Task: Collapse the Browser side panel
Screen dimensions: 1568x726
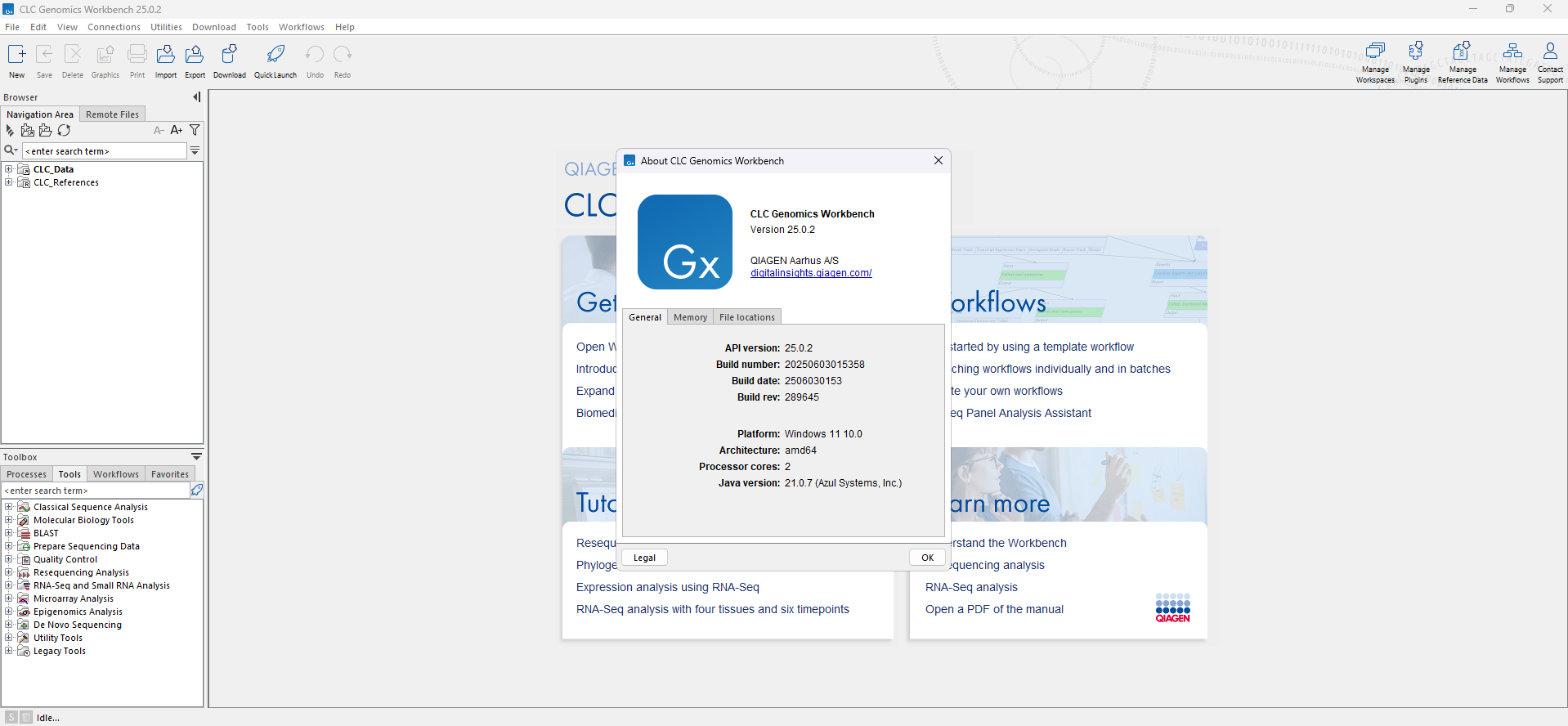Action: point(196,97)
